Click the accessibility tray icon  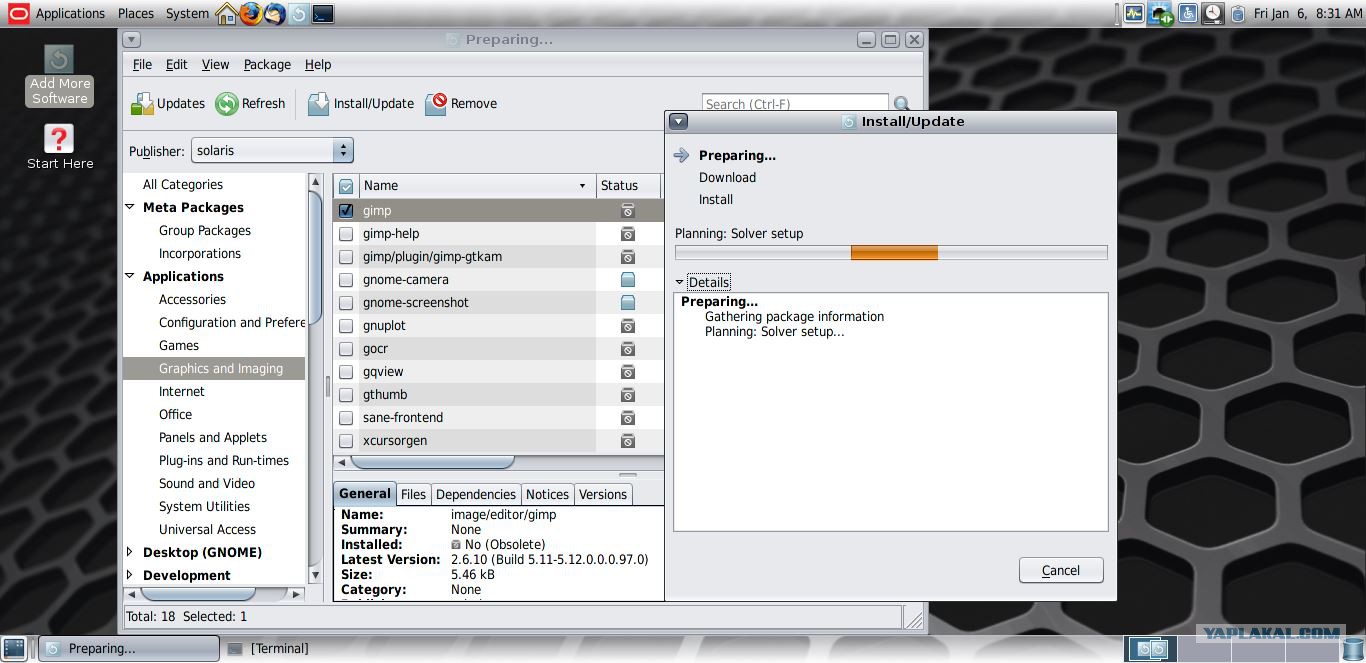pyautogui.click(x=1187, y=14)
